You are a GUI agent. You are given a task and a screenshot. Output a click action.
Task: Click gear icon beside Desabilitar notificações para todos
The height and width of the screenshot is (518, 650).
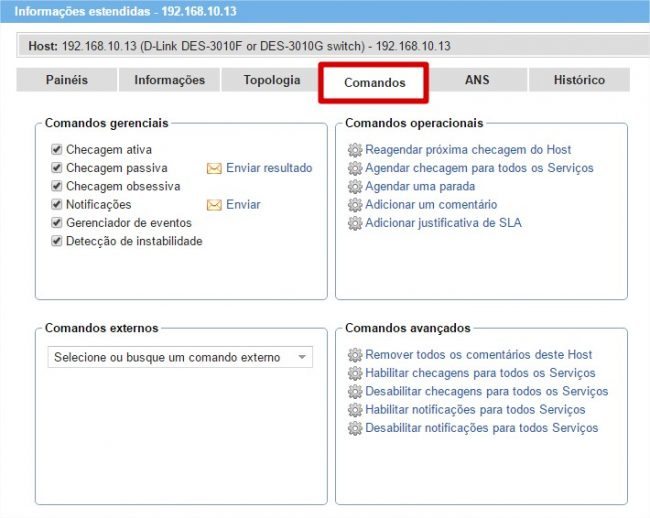[354, 428]
